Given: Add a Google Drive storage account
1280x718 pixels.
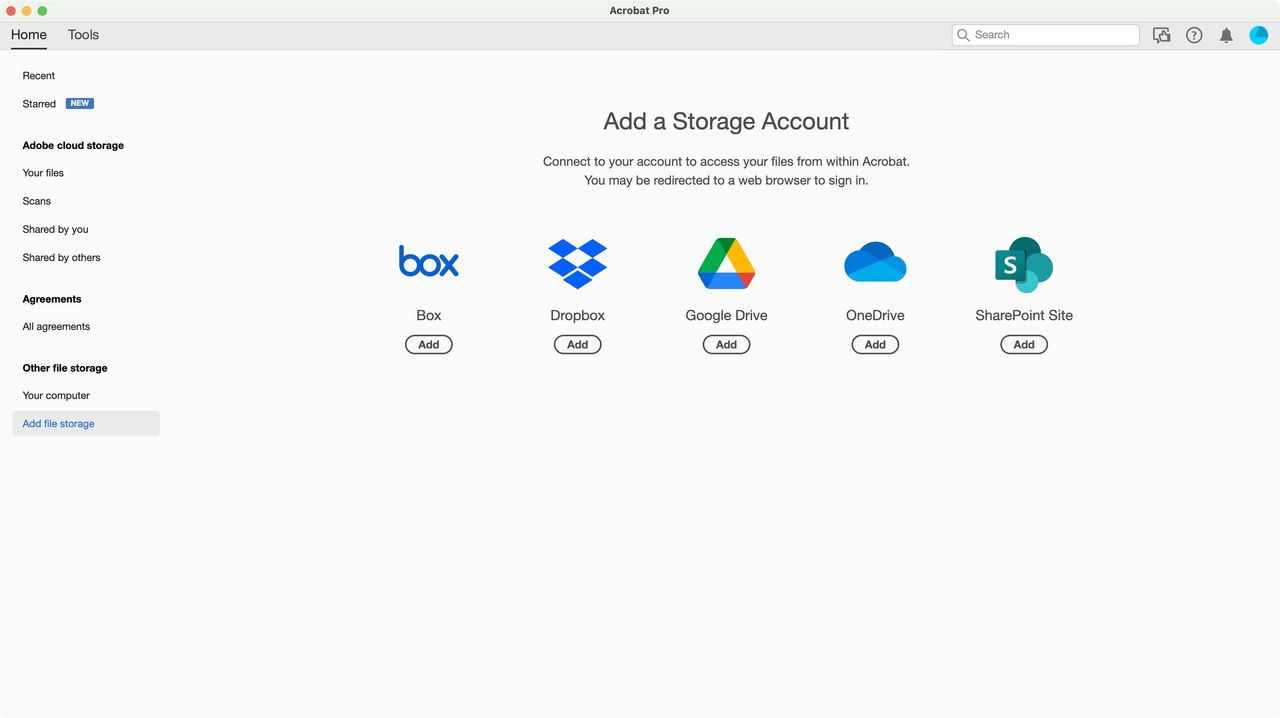Looking at the screenshot, I should click(x=727, y=344).
